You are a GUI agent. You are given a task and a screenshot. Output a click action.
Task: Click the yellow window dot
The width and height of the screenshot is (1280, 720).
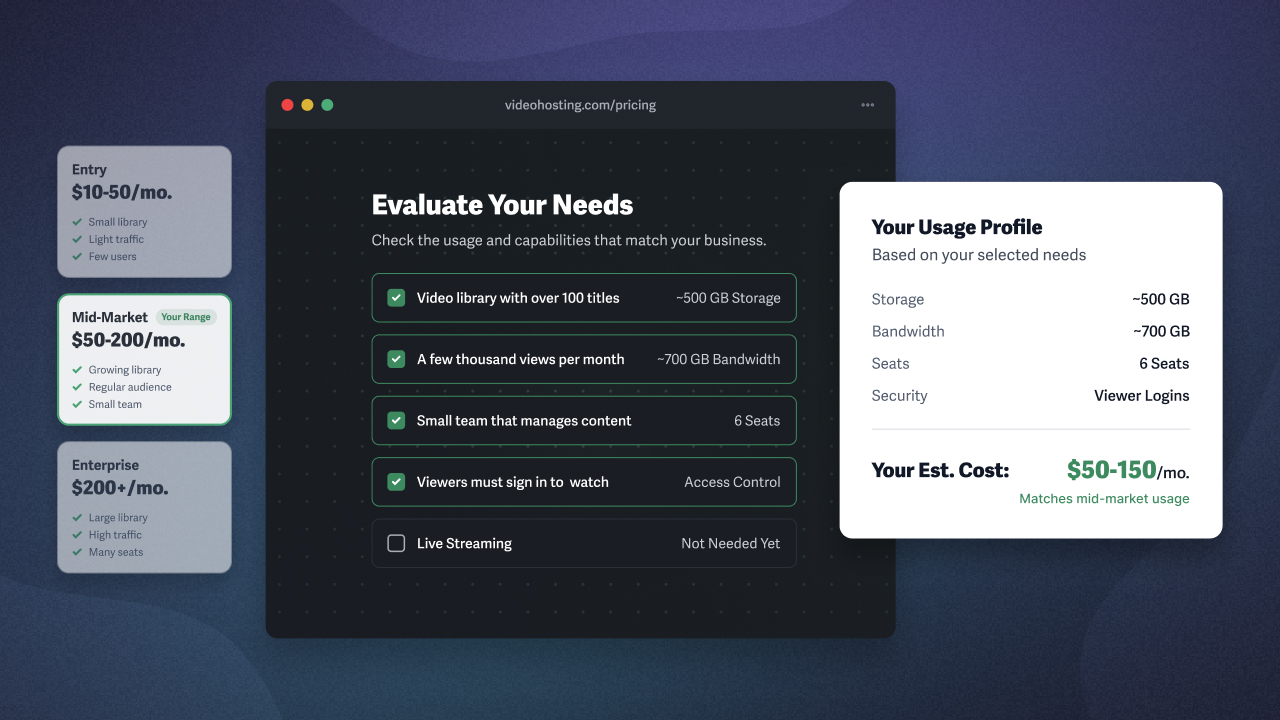click(307, 105)
